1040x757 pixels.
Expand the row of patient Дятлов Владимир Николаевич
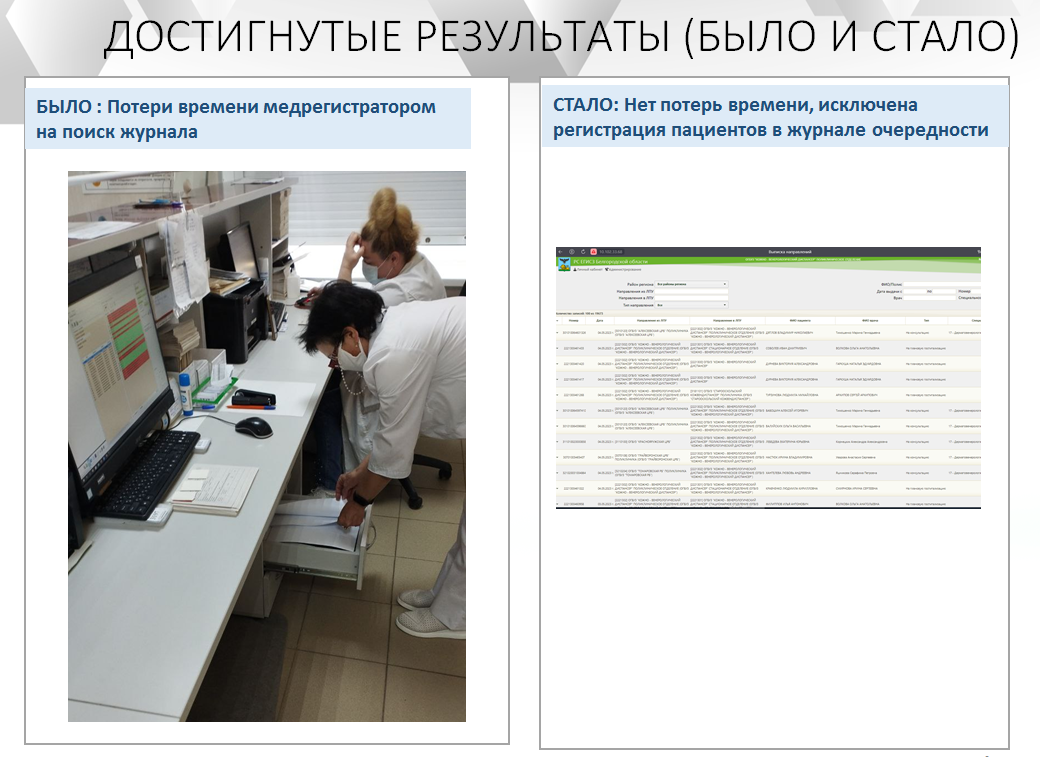point(557,332)
